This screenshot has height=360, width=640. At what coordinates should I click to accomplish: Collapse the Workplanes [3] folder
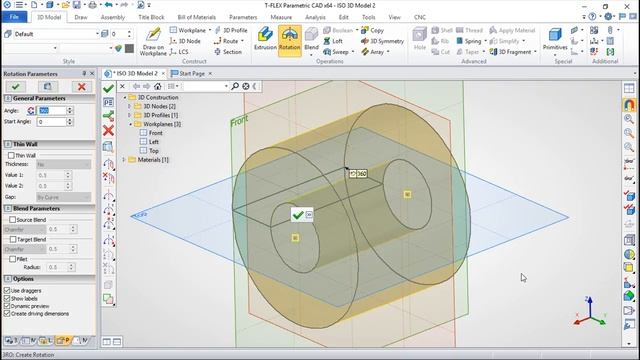(130, 124)
